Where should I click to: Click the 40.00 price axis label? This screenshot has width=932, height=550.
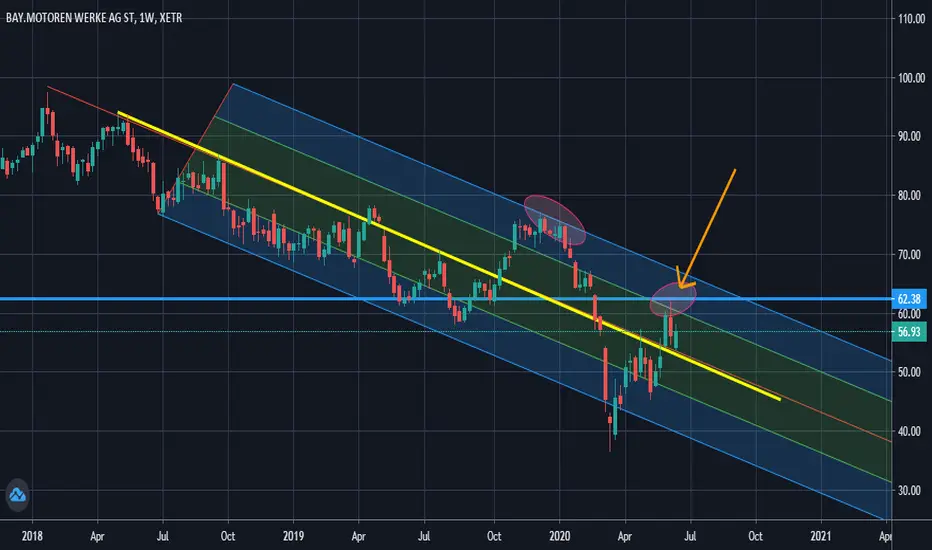pos(910,431)
